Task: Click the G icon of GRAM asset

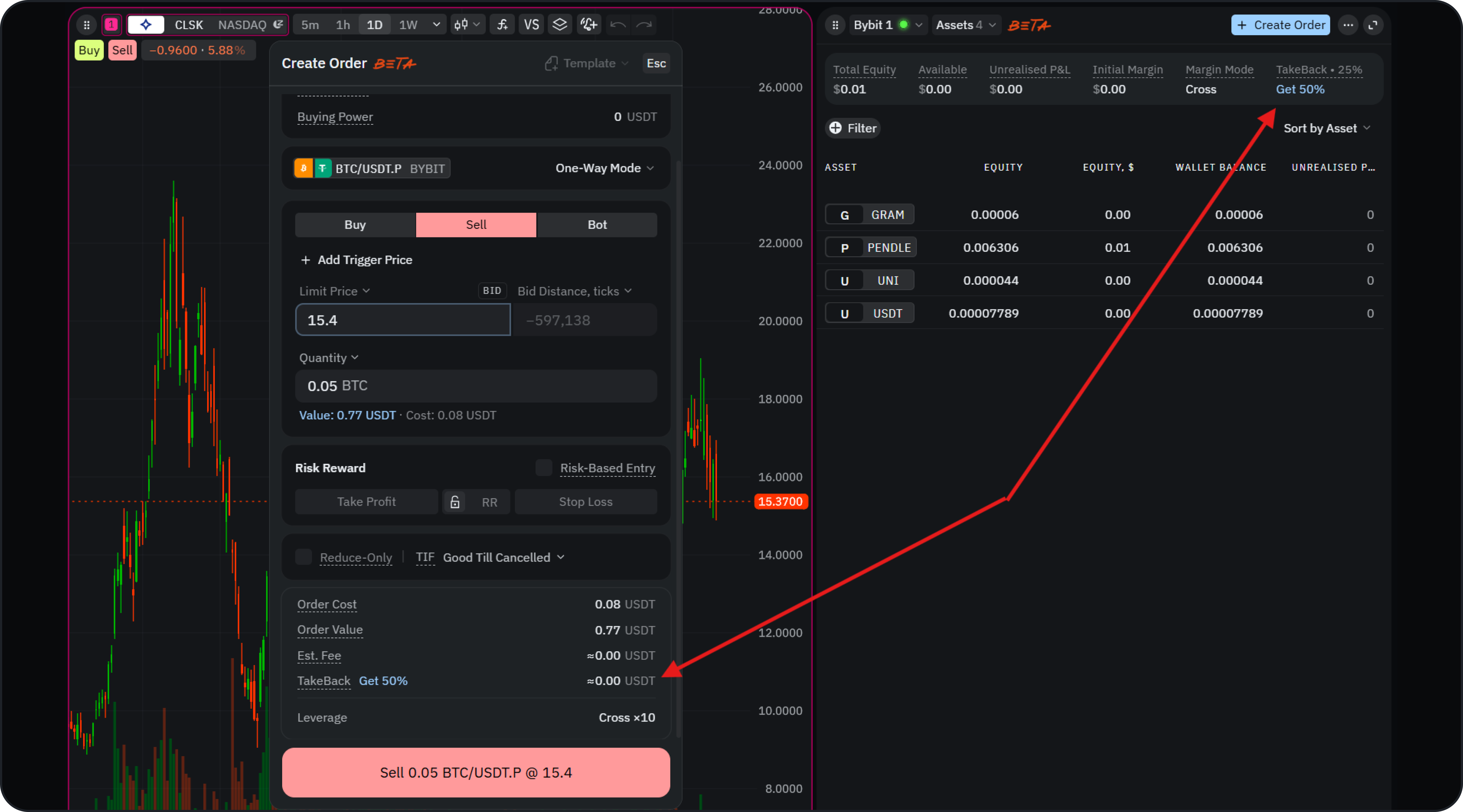Action: pos(845,215)
